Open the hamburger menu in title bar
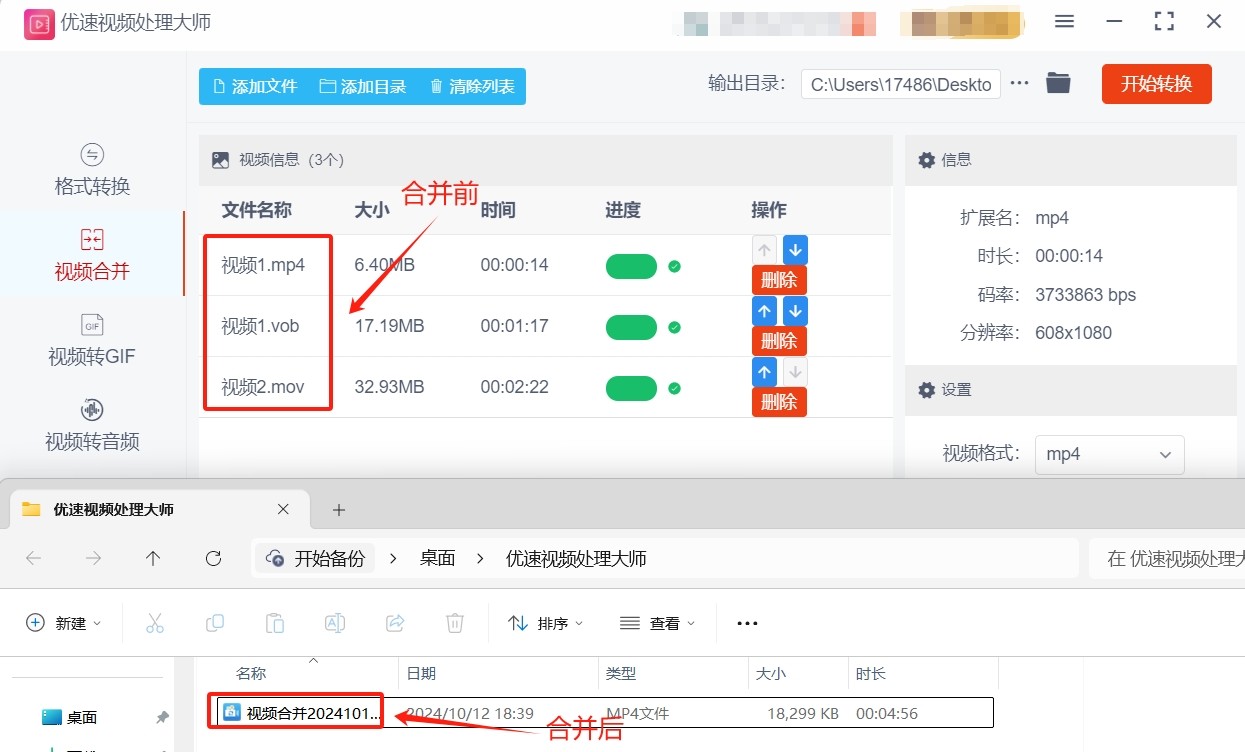Screen dimensions: 1245x752 tap(1065, 22)
